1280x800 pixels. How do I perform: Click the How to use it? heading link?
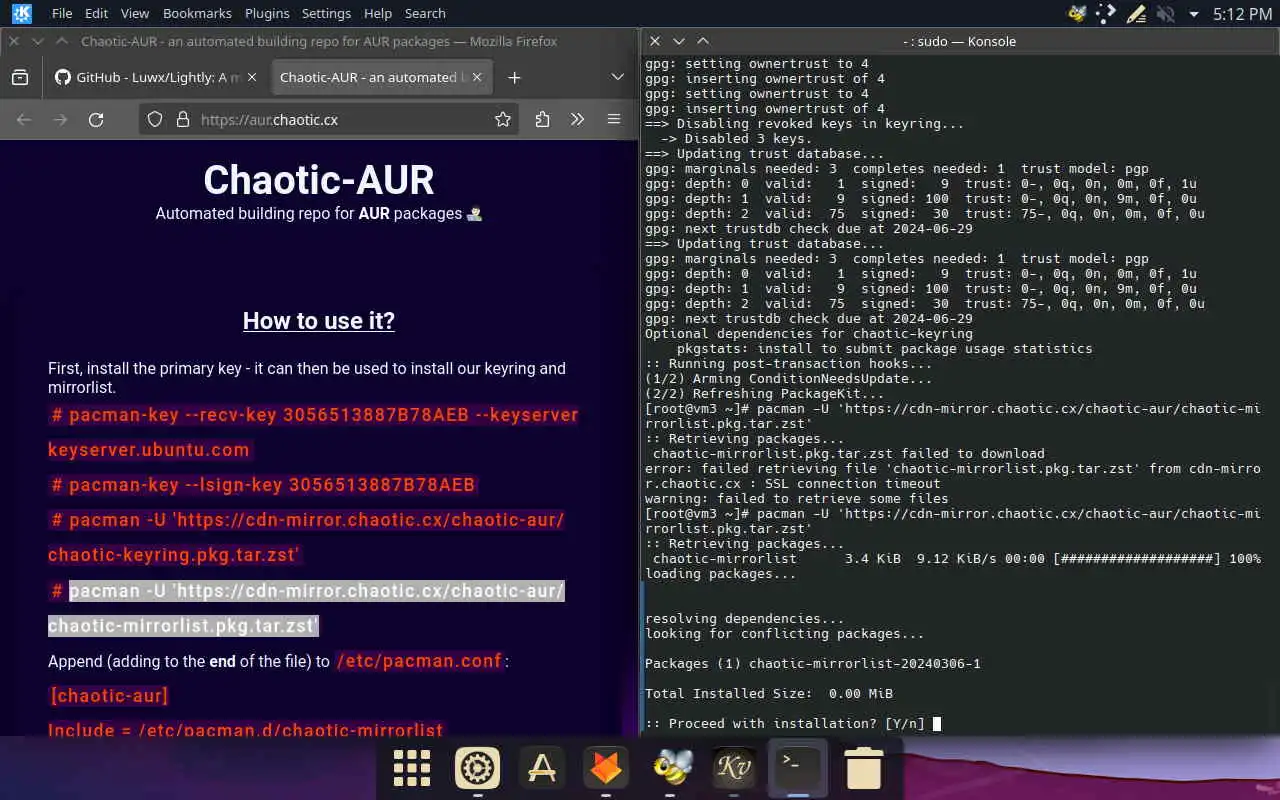click(x=319, y=321)
